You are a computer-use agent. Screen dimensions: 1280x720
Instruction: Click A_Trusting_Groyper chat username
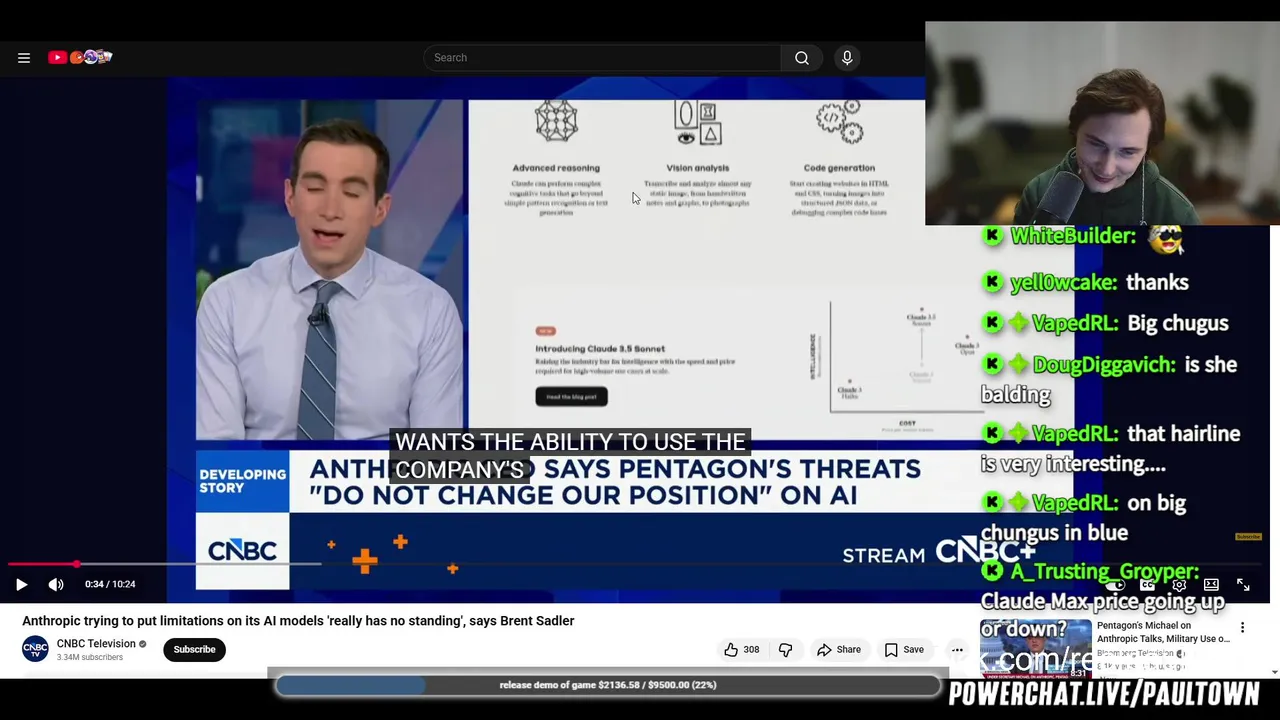(x=1104, y=572)
